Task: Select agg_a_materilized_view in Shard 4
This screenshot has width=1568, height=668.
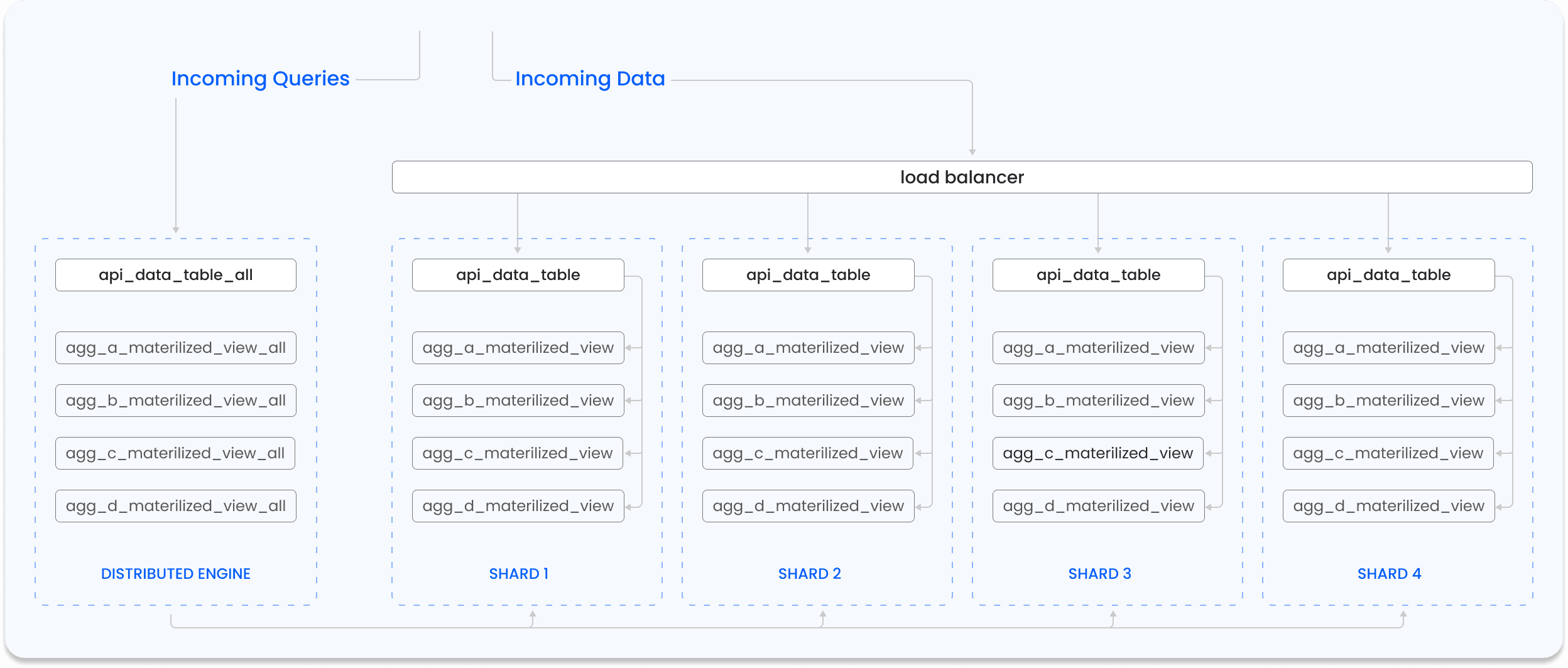Action: 1388,348
